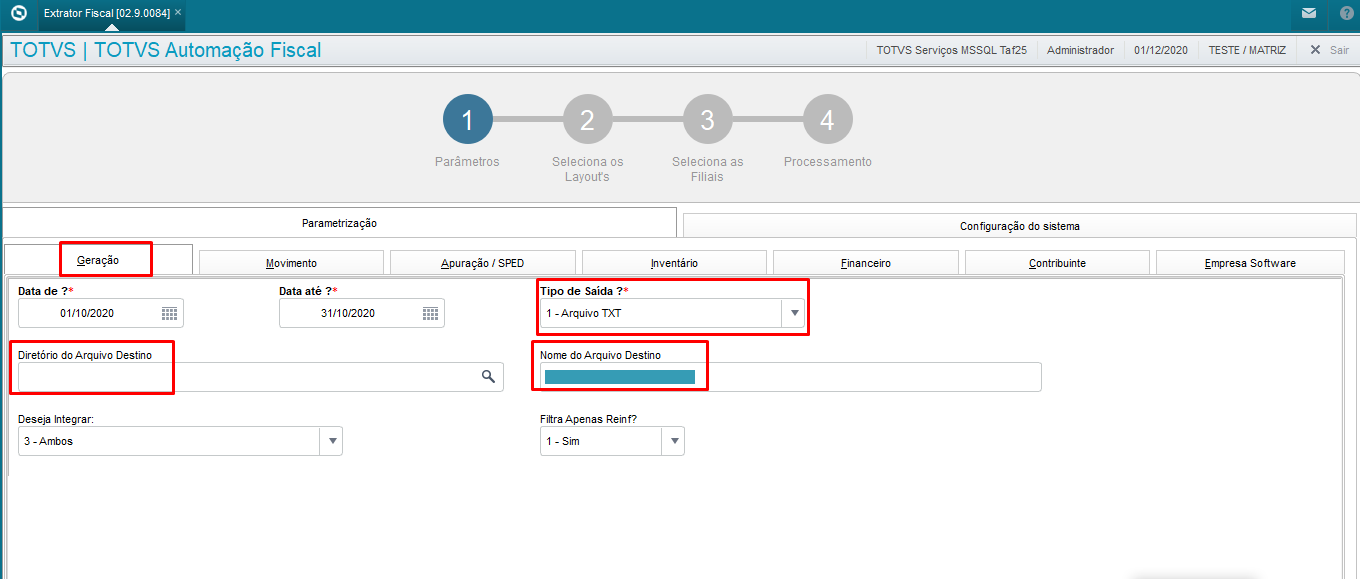Open calendar picker for Data até
Image resolution: width=1360 pixels, height=579 pixels.
[x=431, y=313]
